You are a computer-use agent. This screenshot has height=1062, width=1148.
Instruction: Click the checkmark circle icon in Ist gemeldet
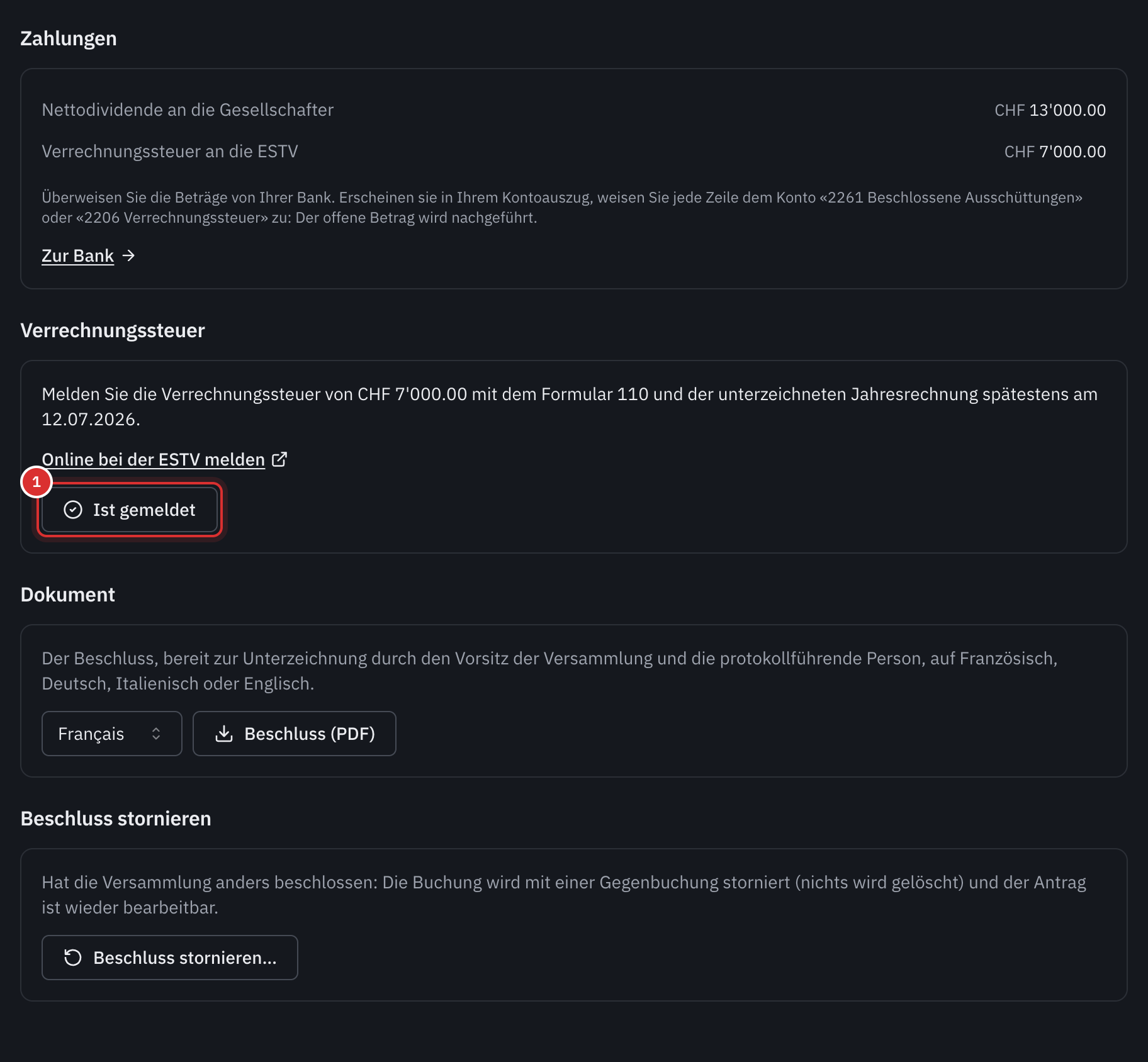click(x=73, y=510)
